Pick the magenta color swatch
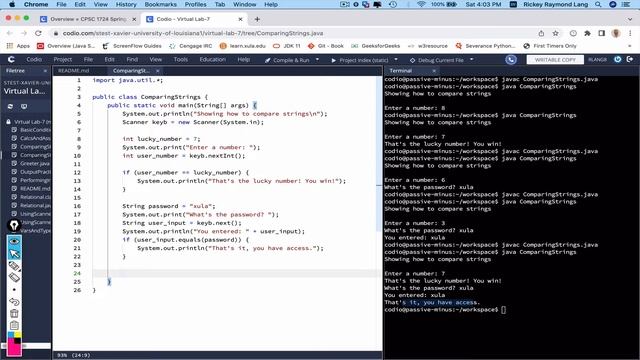Image resolution: width=640 pixels, height=360 pixels. [14, 349]
